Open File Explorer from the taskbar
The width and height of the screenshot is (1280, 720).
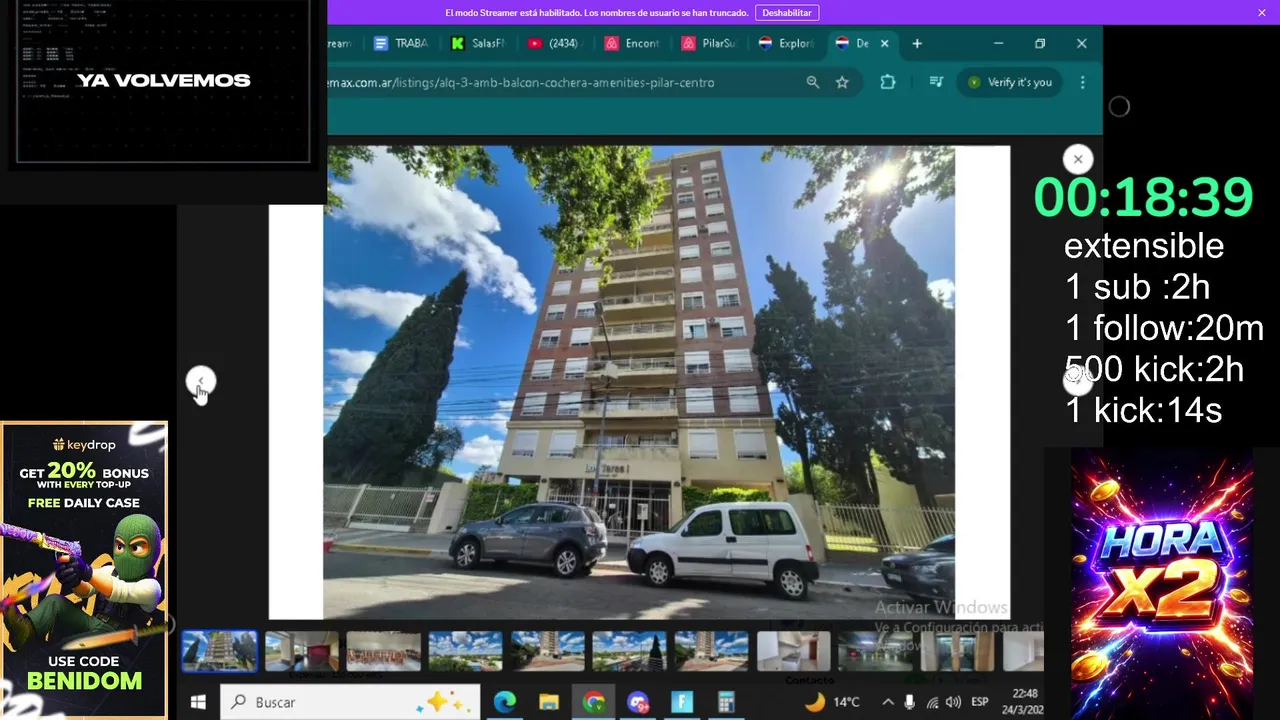549,702
